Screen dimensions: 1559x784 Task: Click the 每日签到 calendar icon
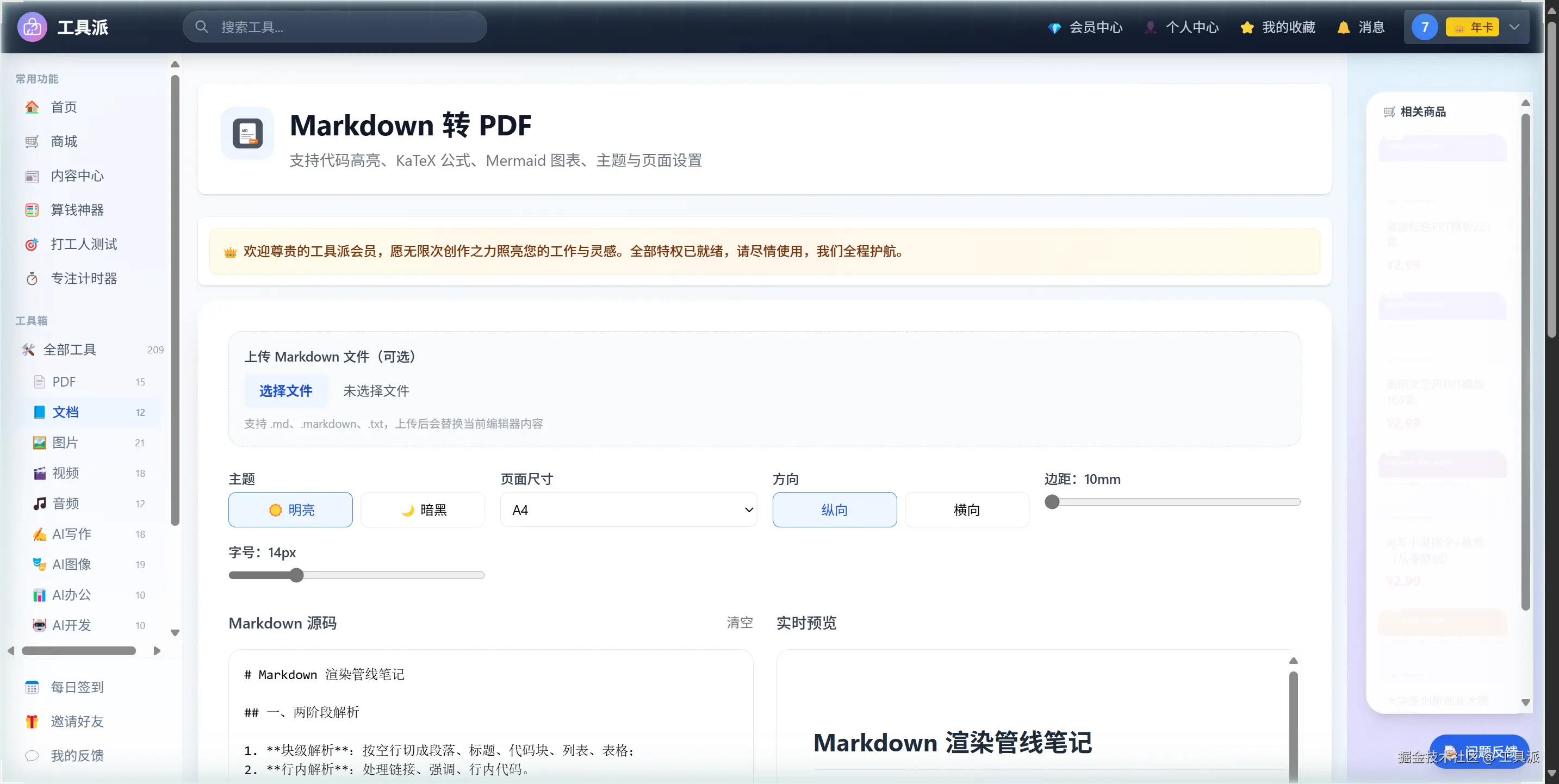tap(32, 687)
